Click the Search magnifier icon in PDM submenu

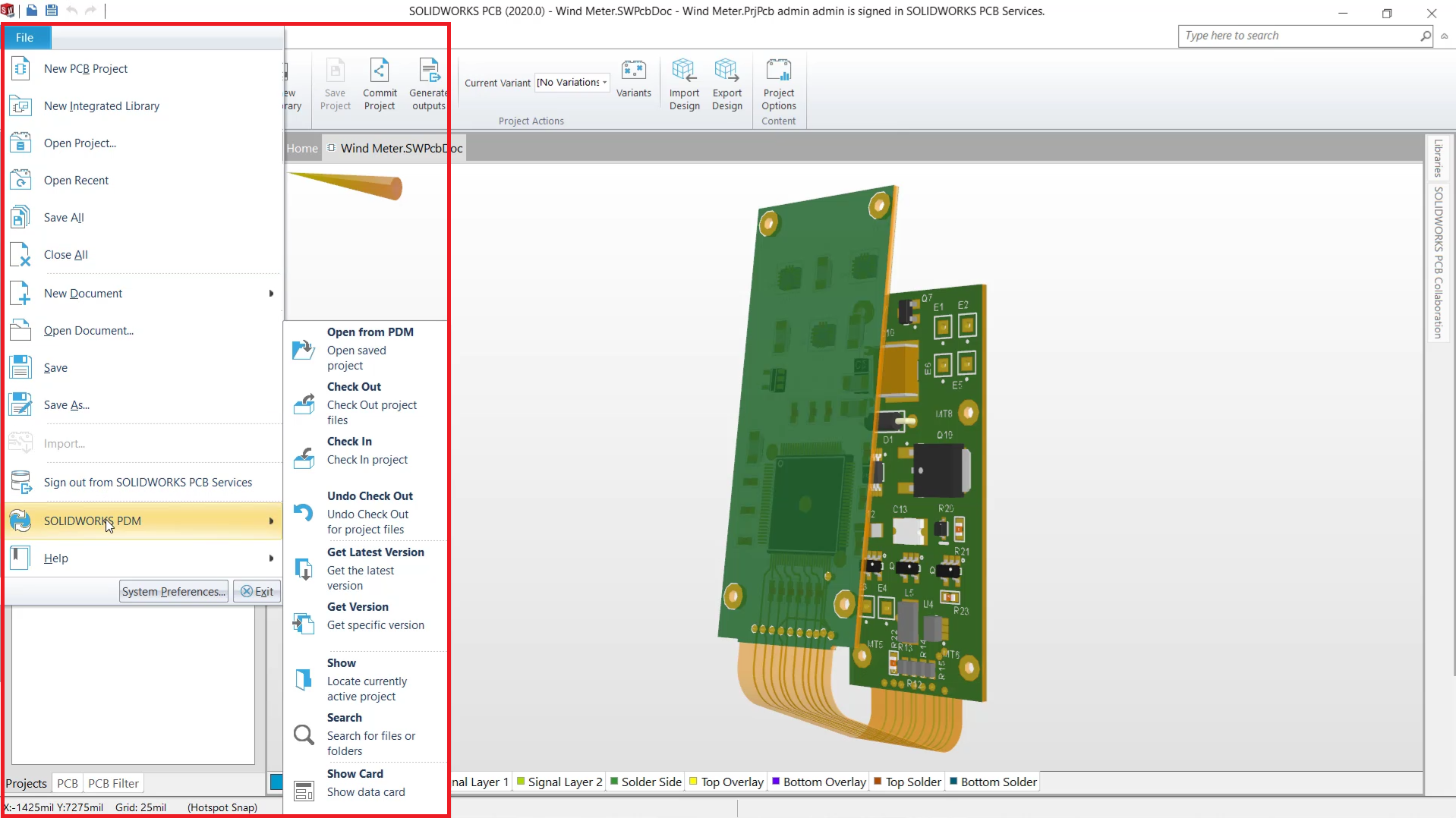coord(304,735)
